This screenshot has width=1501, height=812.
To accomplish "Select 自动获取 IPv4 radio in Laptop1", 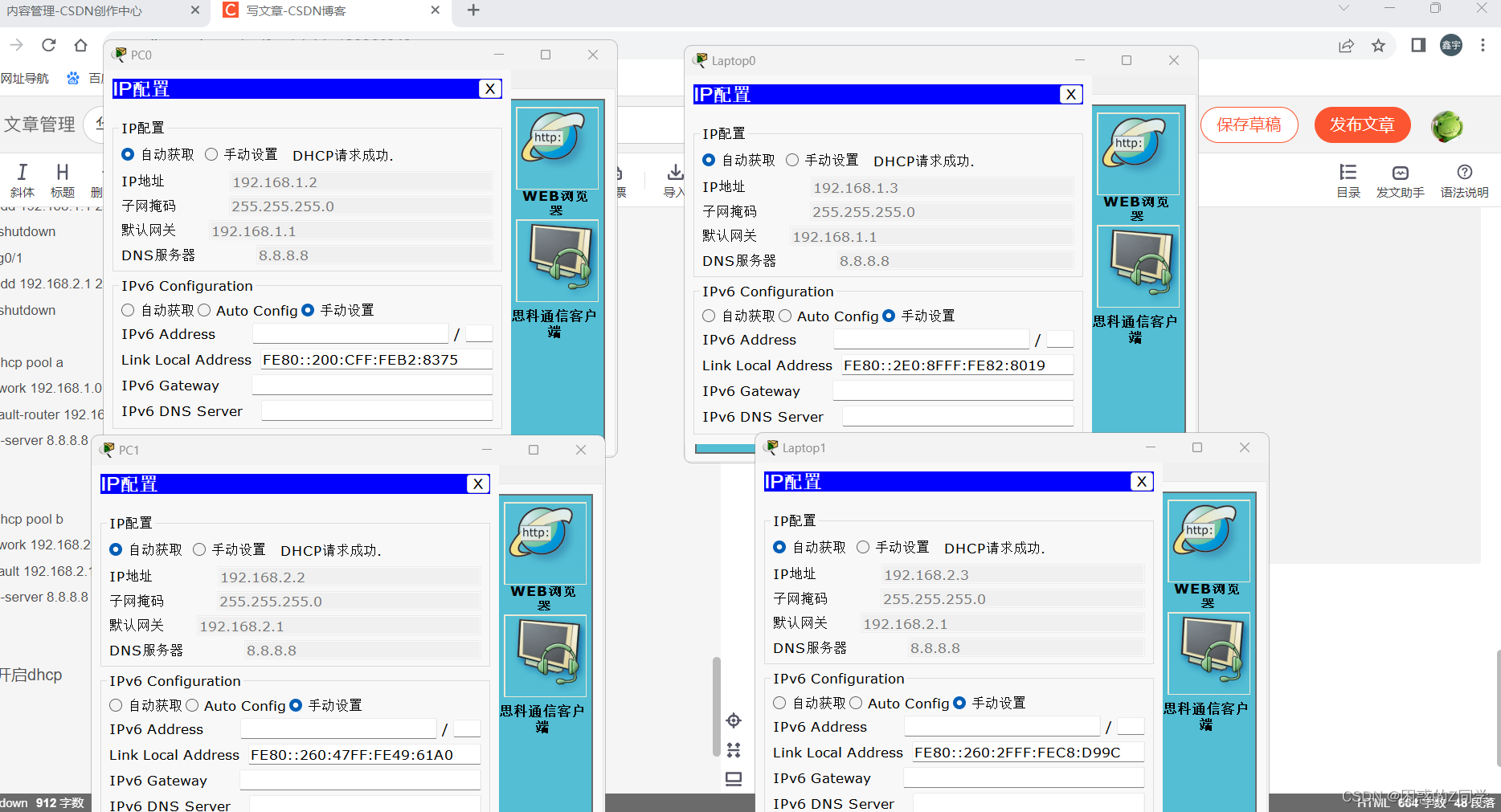I will tap(779, 547).
